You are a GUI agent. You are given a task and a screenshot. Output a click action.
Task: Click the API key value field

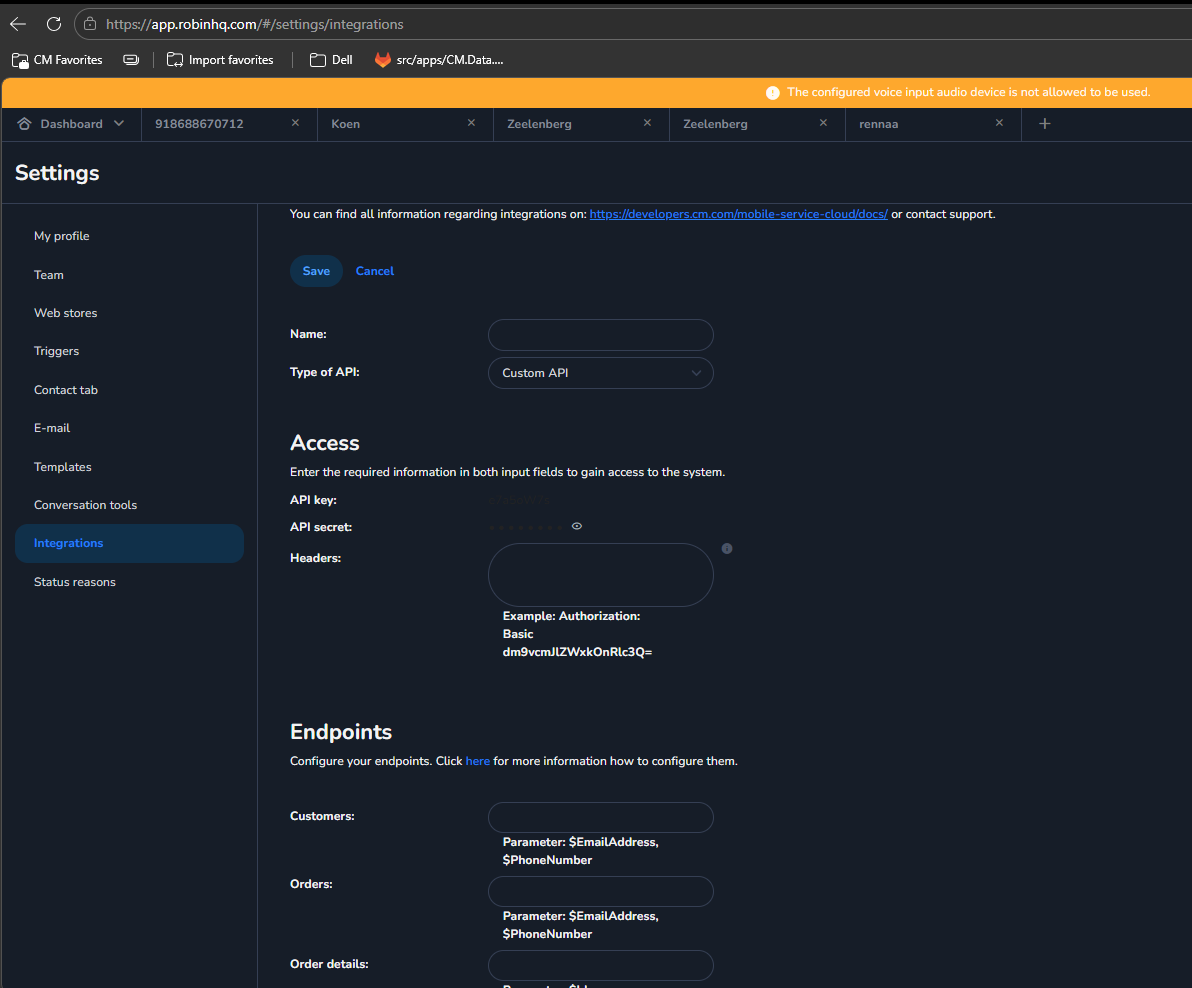click(520, 500)
